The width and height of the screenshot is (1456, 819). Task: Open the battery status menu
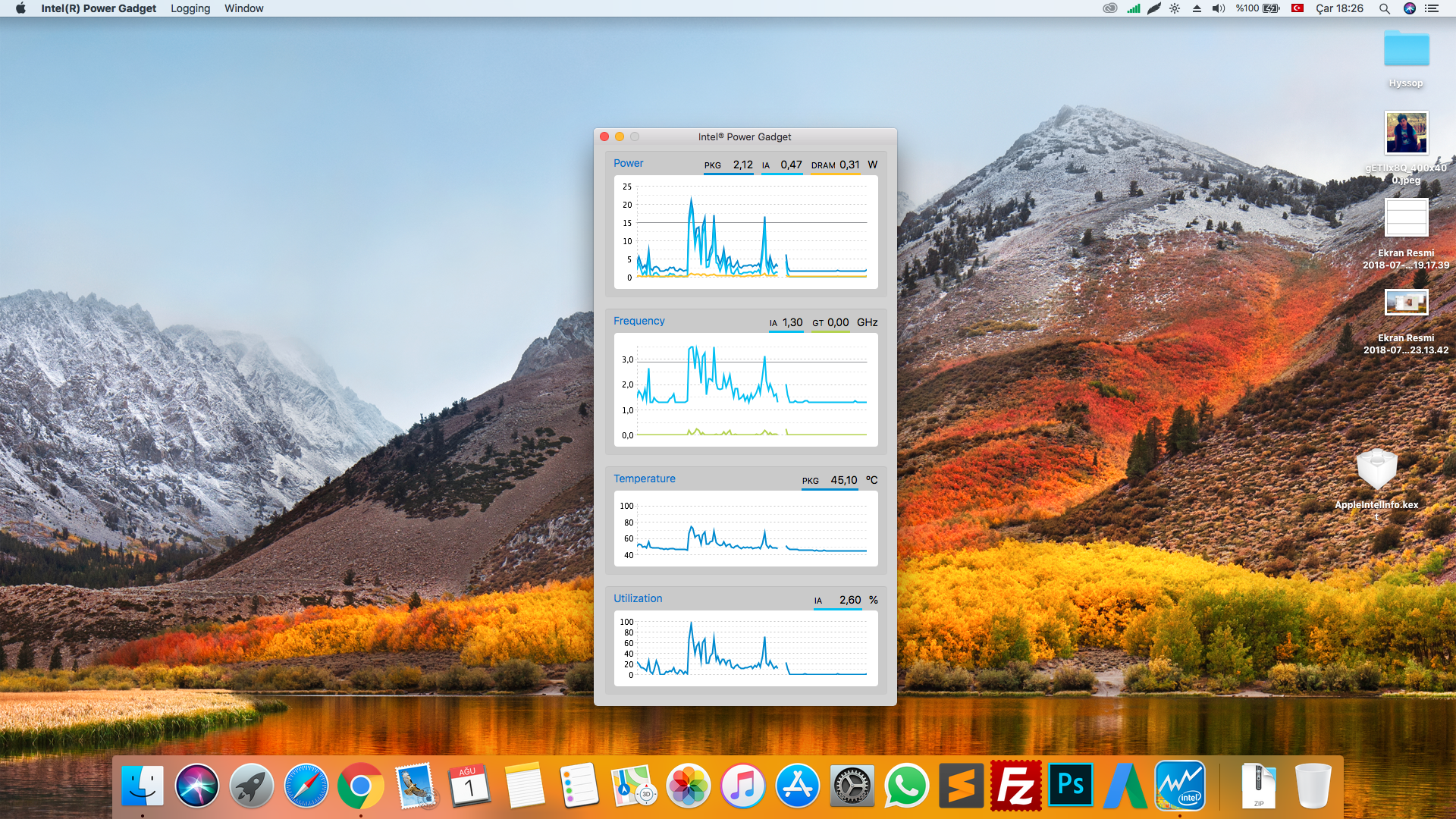(x=1270, y=8)
